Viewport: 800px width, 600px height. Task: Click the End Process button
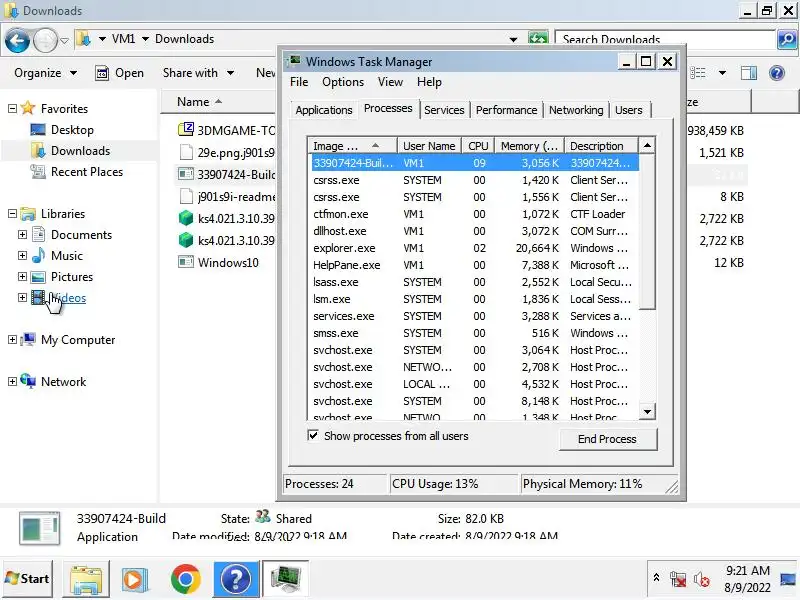tap(608, 439)
